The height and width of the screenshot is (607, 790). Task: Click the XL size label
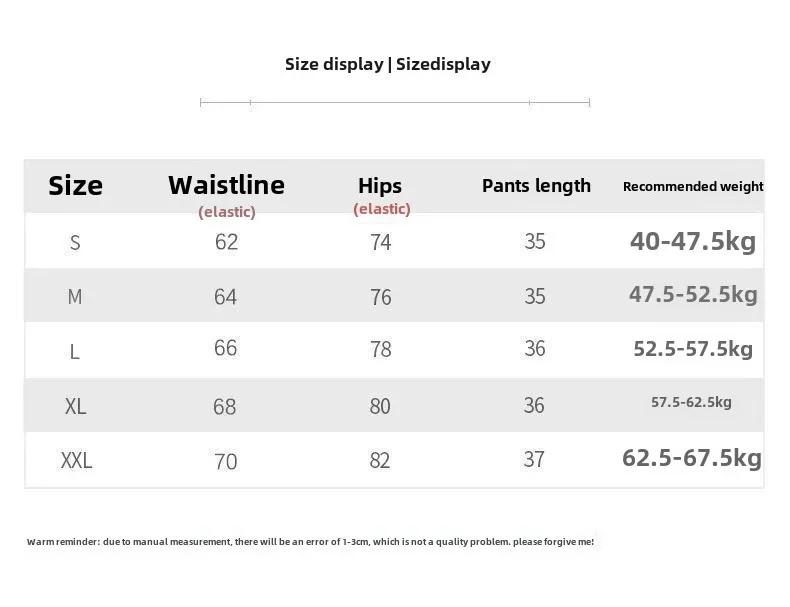tap(76, 406)
